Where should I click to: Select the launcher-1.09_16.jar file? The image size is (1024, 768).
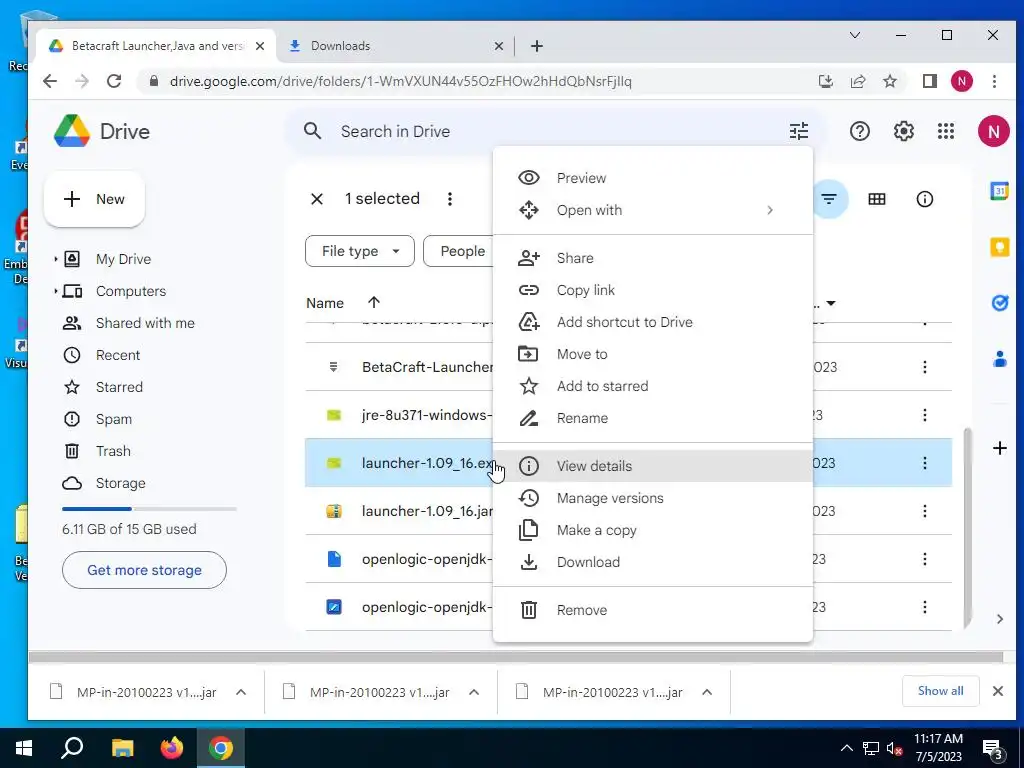pyautogui.click(x=427, y=511)
